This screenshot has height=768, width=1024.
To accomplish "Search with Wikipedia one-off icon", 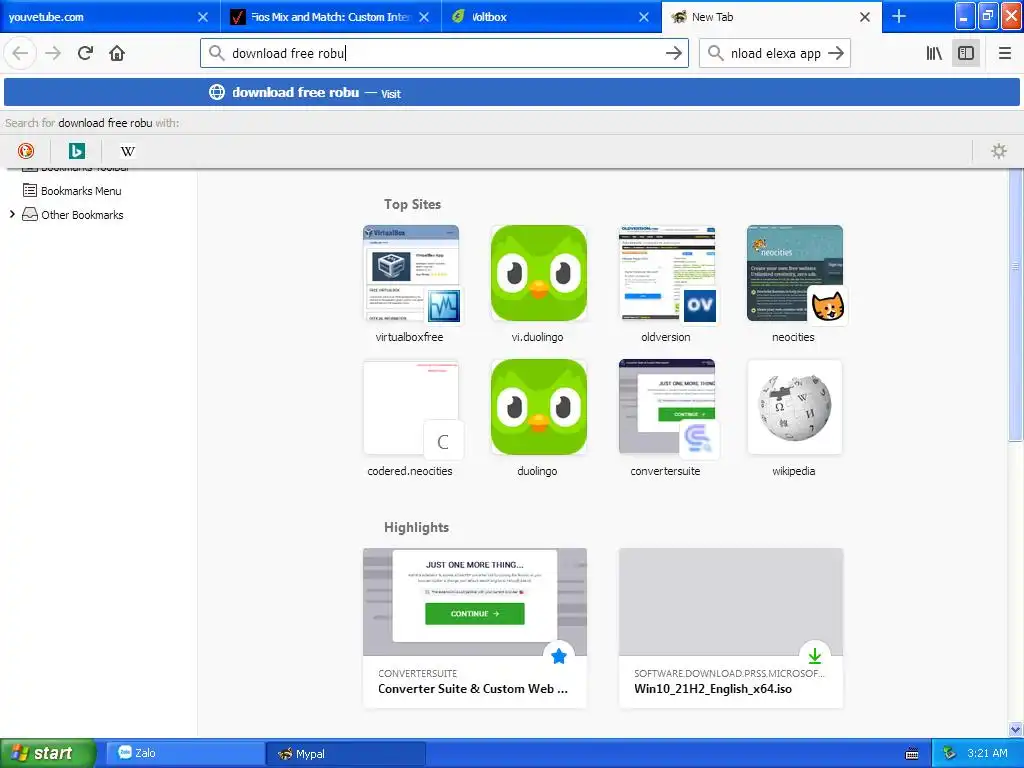I will tap(127, 151).
